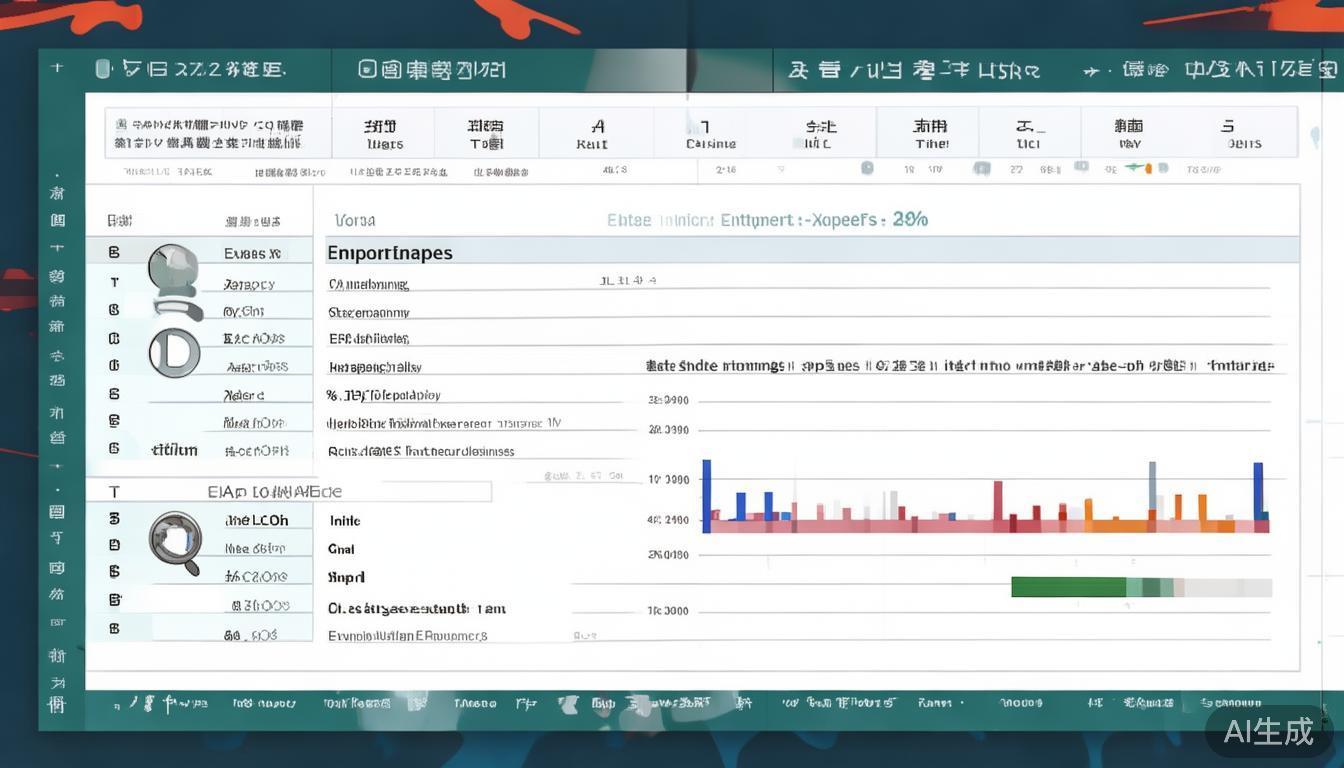This screenshot has height=768, width=1344.
Task: Click the round helmet avatar icon
Action: (171, 270)
